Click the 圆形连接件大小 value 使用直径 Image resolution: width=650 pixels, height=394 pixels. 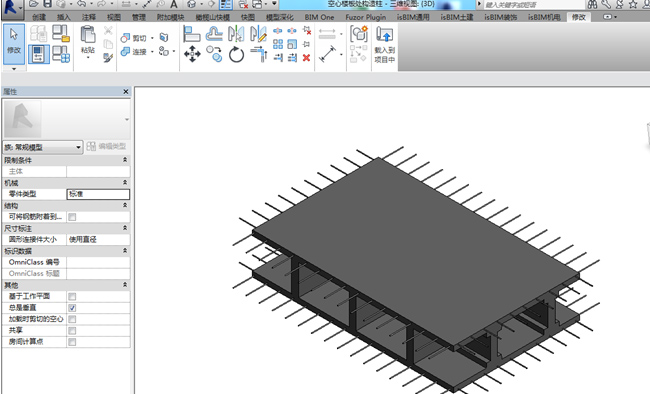(x=98, y=240)
